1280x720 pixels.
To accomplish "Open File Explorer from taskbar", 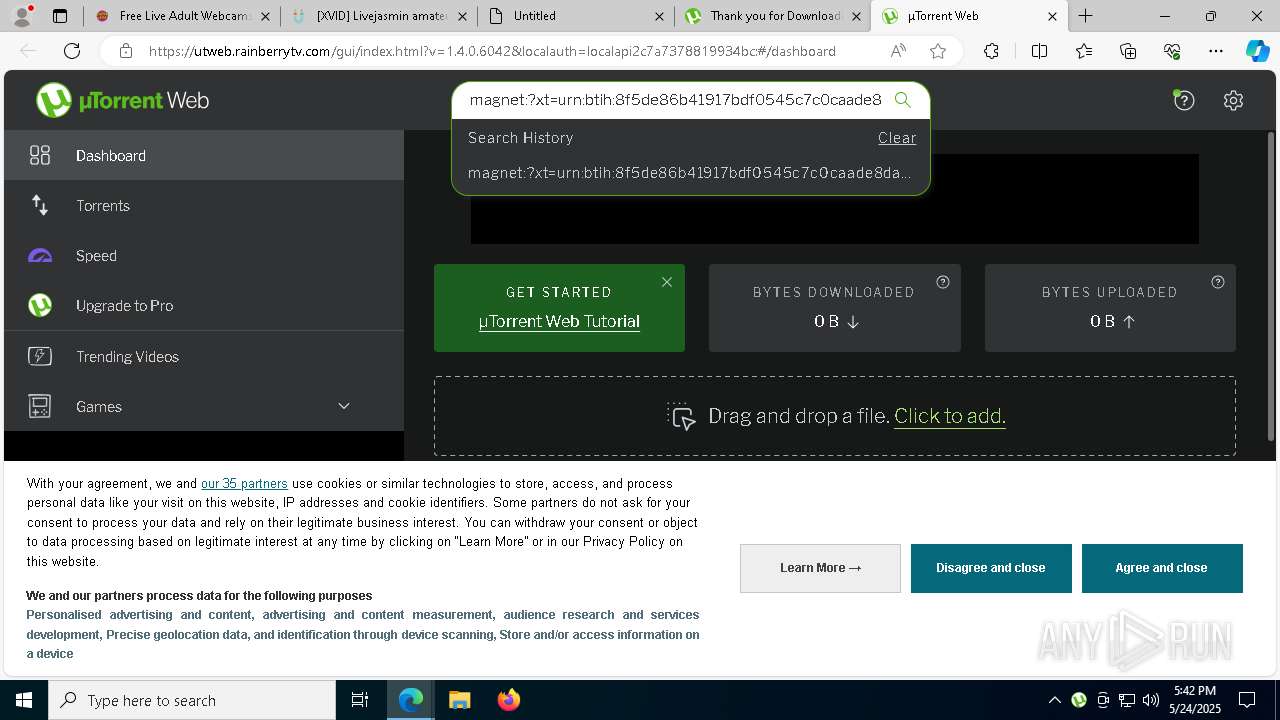I will 459,700.
